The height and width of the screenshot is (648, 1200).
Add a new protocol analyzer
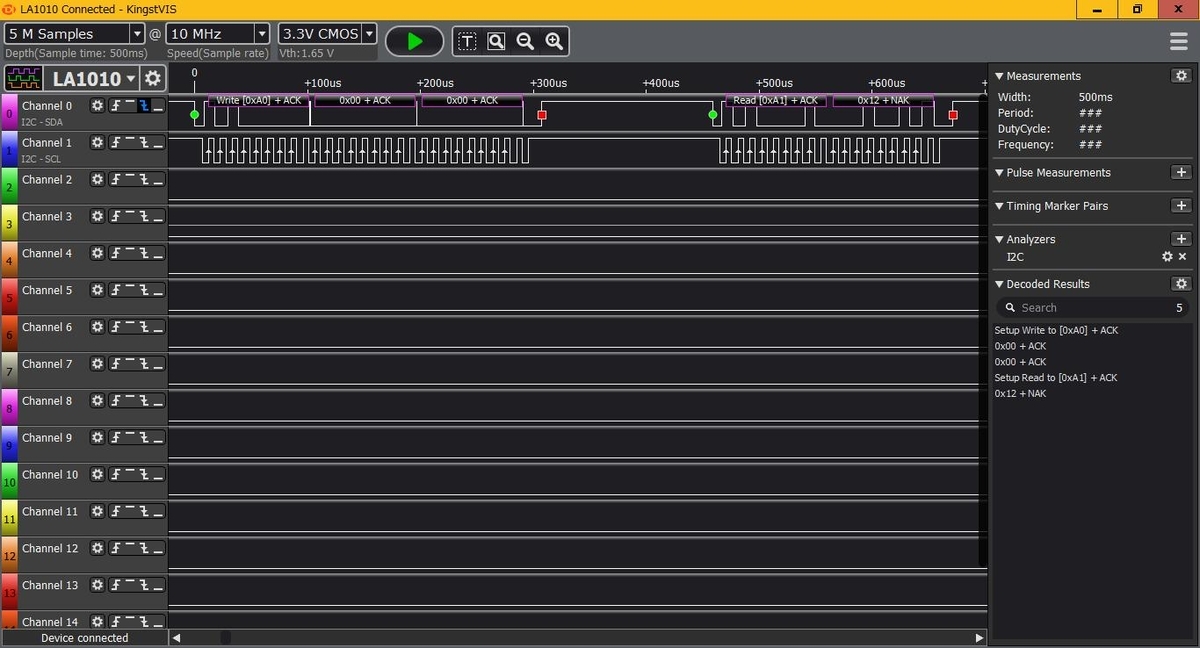point(1181,239)
